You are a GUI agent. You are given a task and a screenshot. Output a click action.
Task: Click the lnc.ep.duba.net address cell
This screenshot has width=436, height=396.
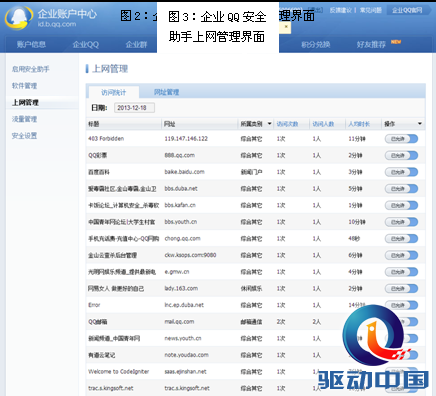click(184, 305)
